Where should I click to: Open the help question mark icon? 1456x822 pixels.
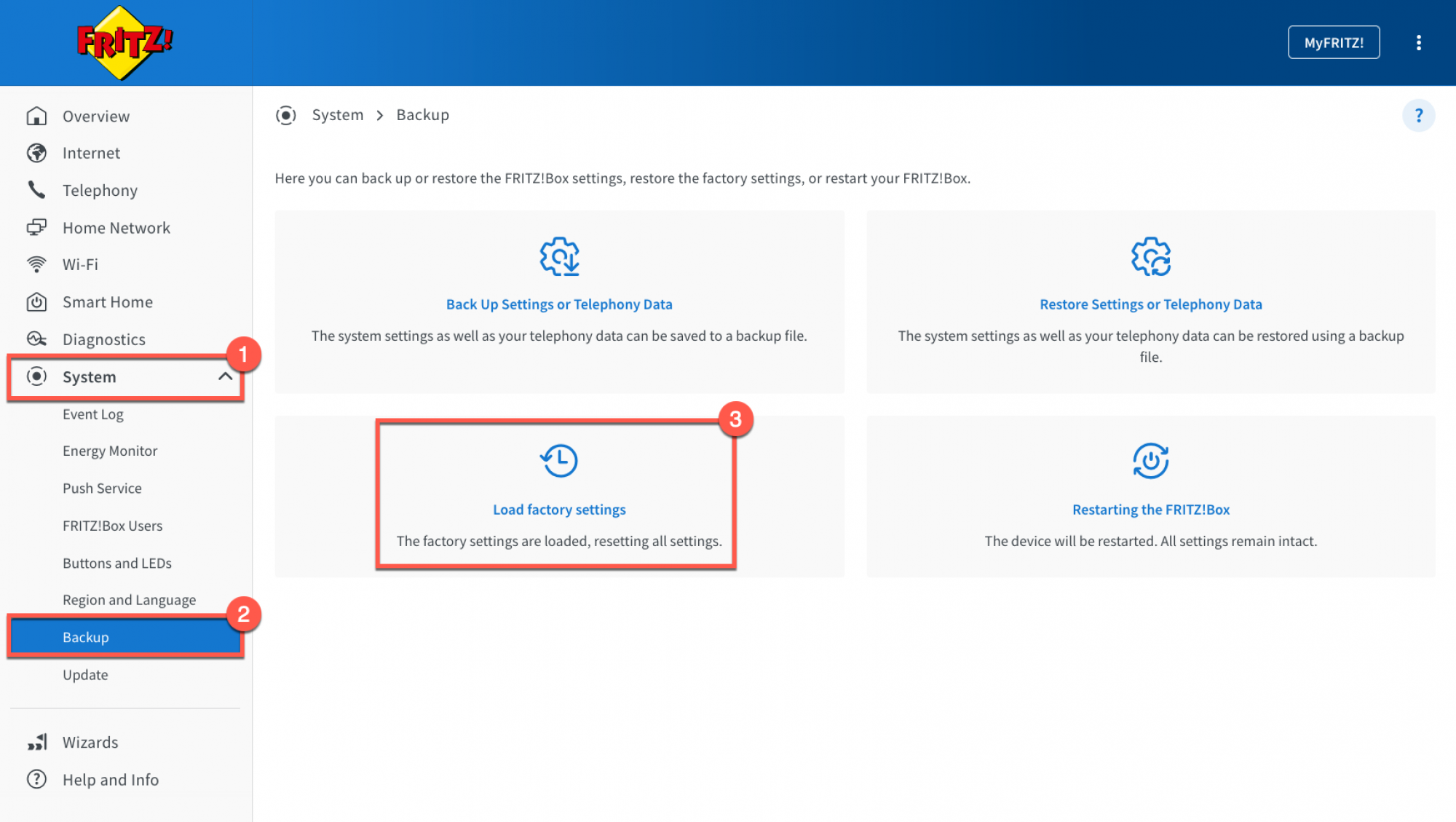pos(1418,115)
